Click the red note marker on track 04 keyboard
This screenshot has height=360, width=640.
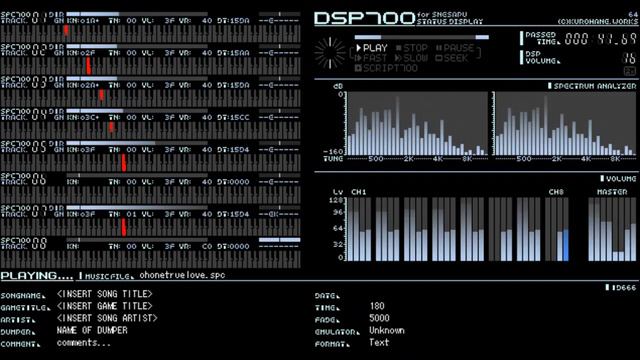111,127
